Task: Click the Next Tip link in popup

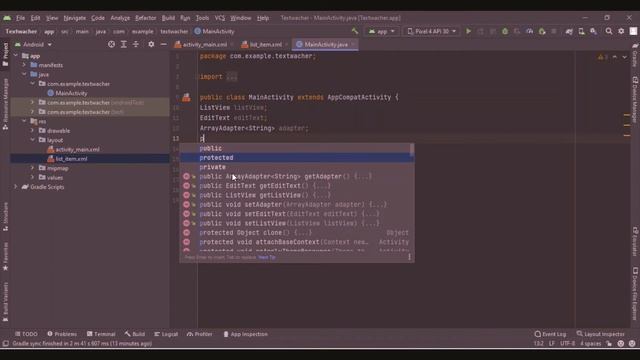Action: tap(267, 257)
